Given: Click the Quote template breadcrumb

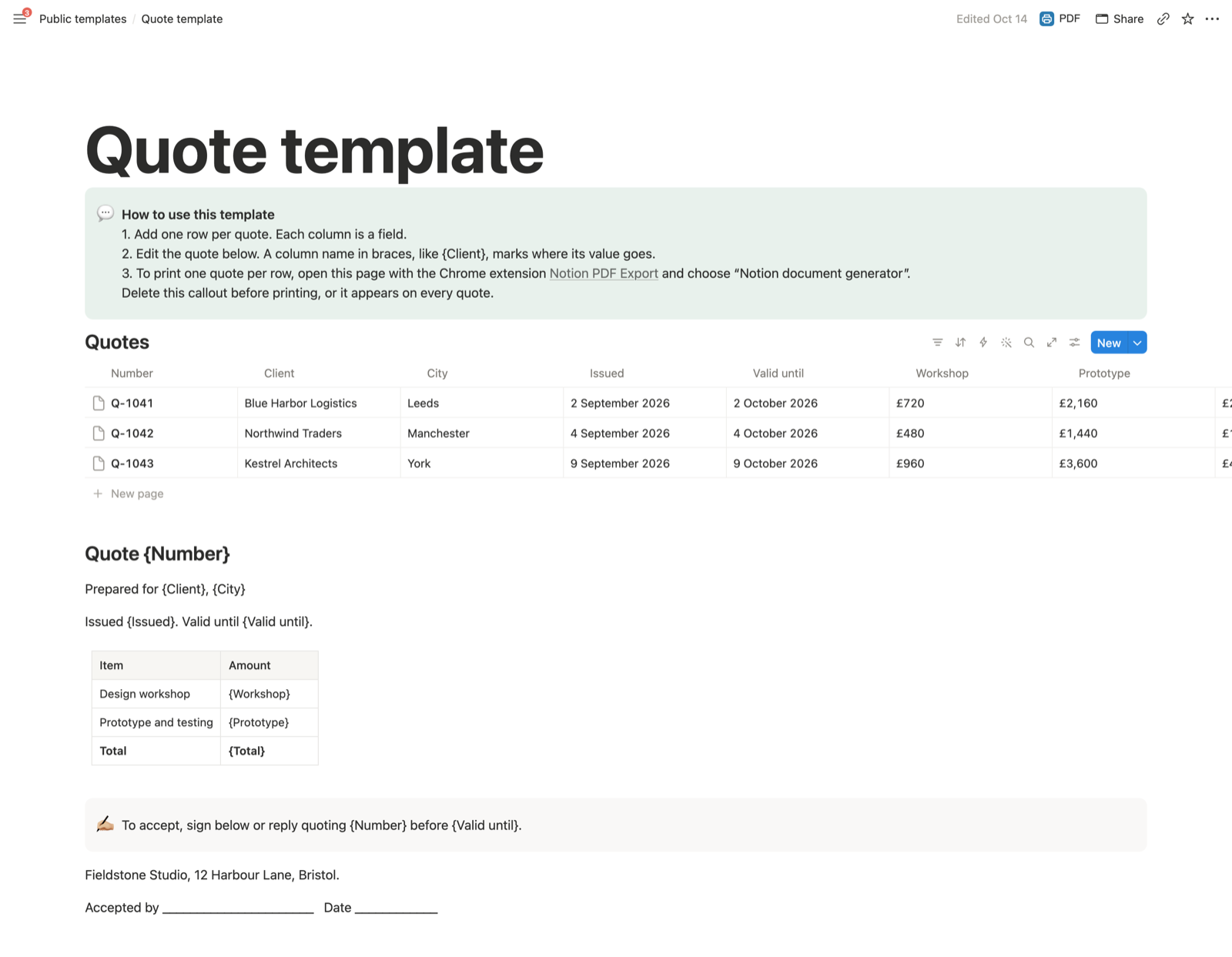Looking at the screenshot, I should tap(182, 18).
